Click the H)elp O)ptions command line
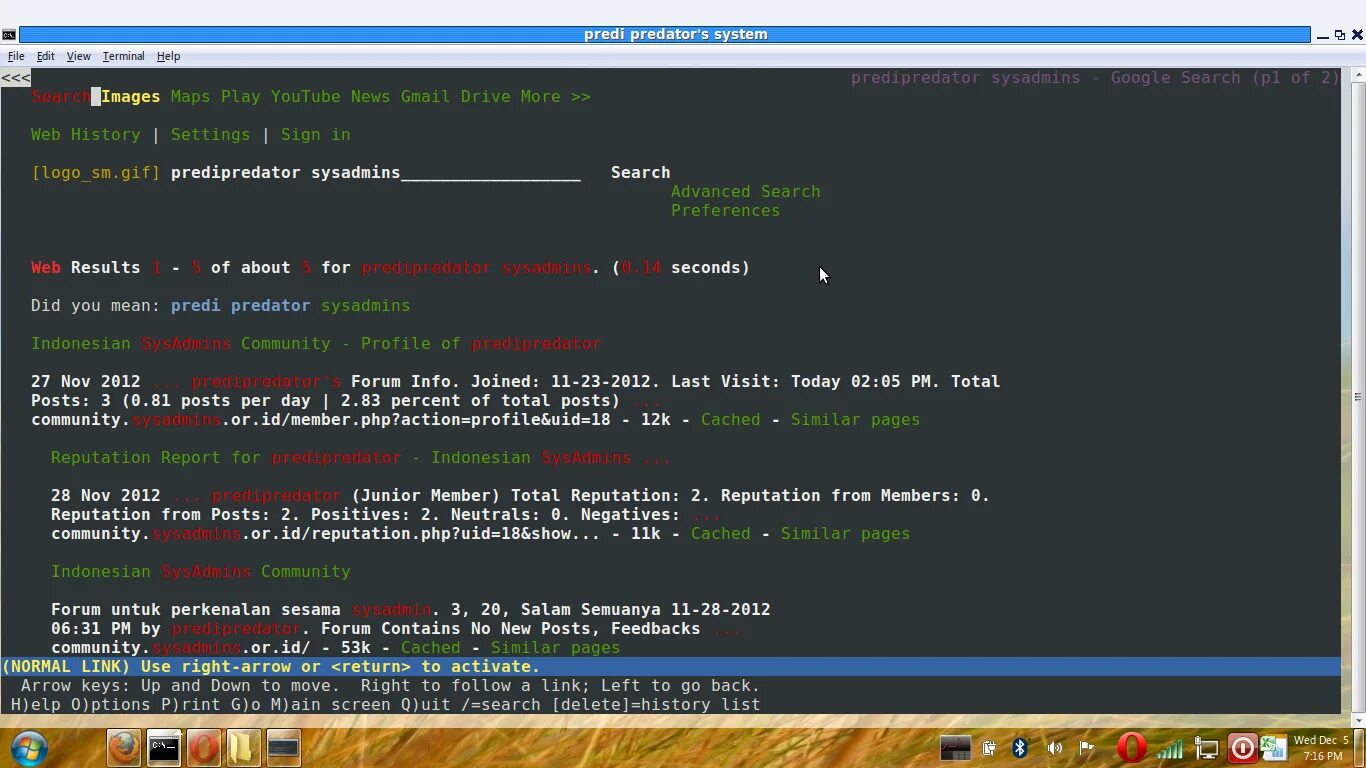This screenshot has width=1366, height=768. pyautogui.click(x=385, y=705)
